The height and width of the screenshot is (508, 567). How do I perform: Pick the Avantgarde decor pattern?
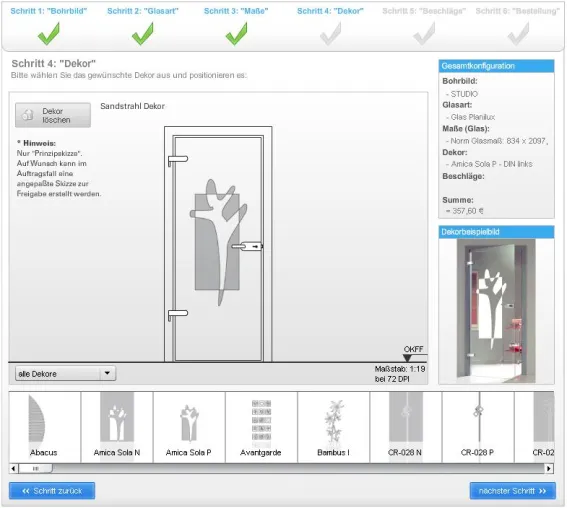point(261,427)
